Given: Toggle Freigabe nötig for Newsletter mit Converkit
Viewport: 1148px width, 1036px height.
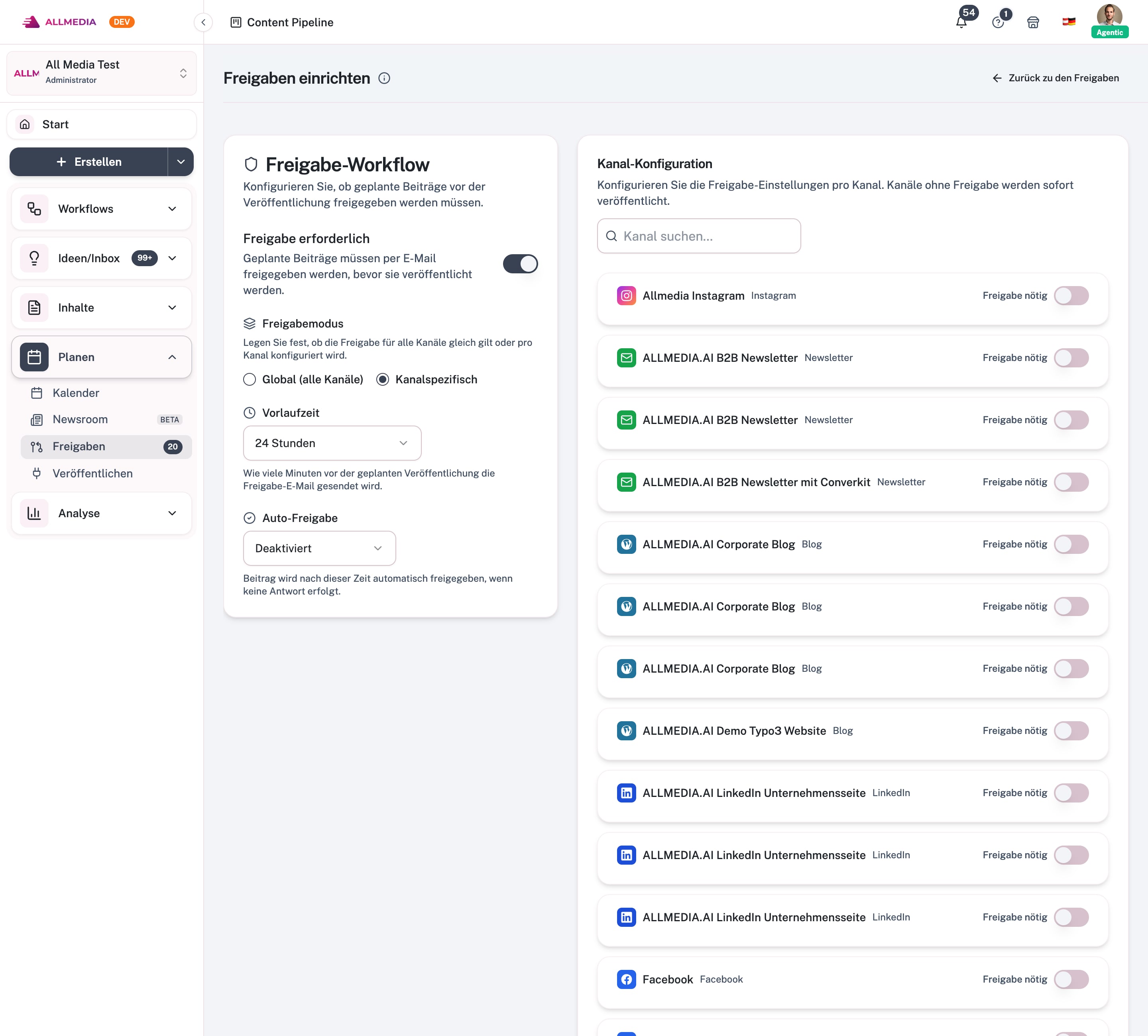Looking at the screenshot, I should 1071,482.
